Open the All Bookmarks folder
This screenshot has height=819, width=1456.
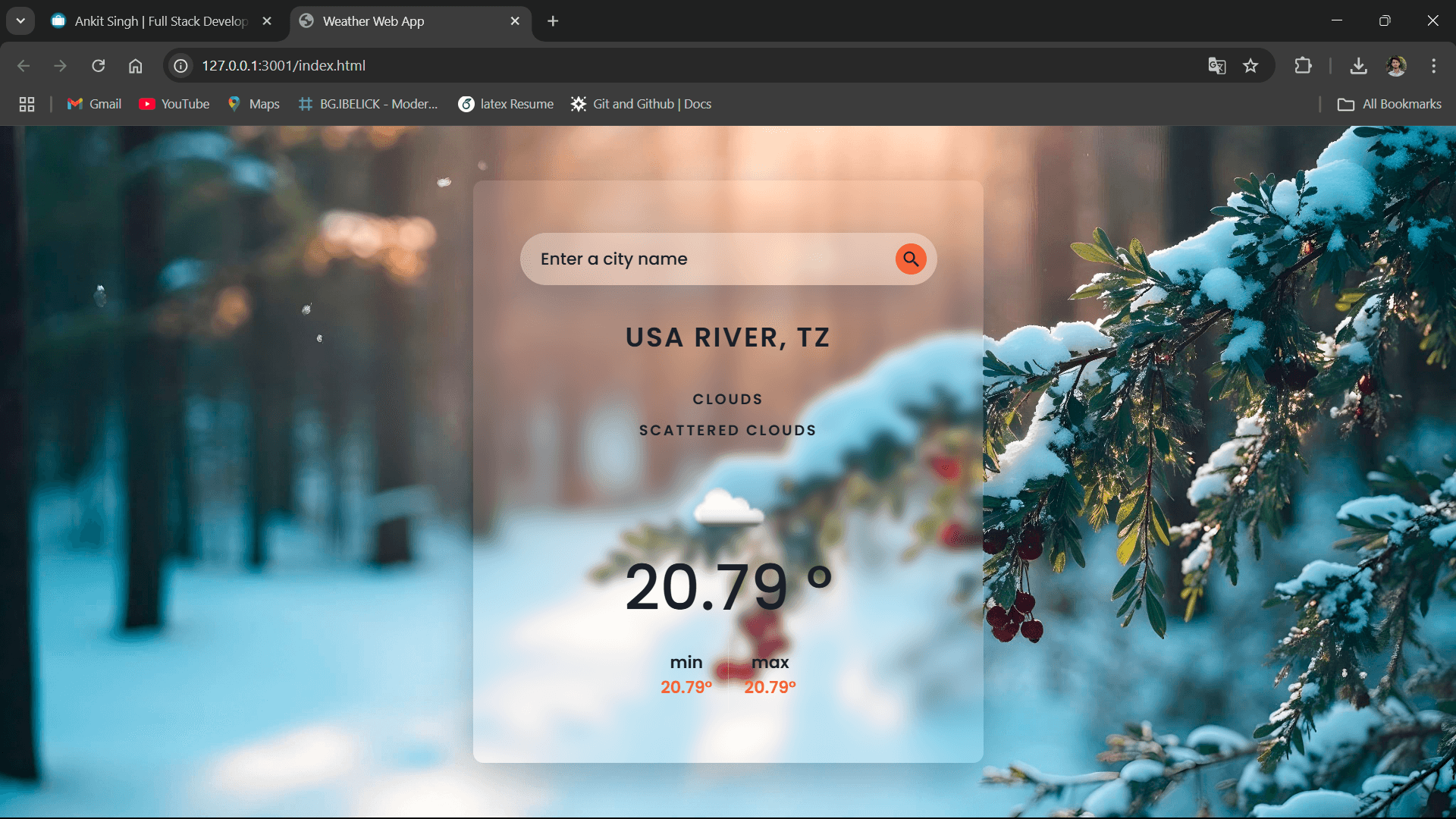(1389, 104)
